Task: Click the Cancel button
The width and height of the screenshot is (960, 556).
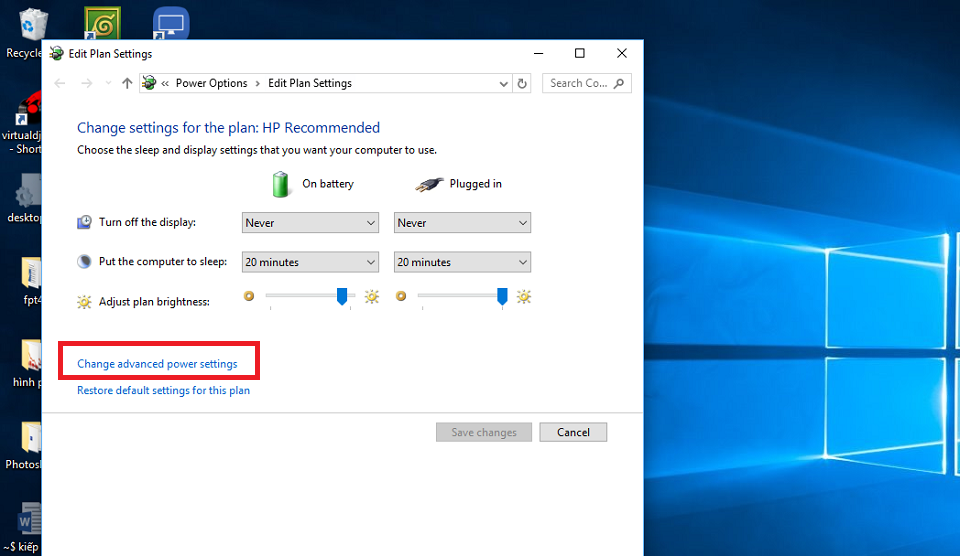Action: (573, 432)
